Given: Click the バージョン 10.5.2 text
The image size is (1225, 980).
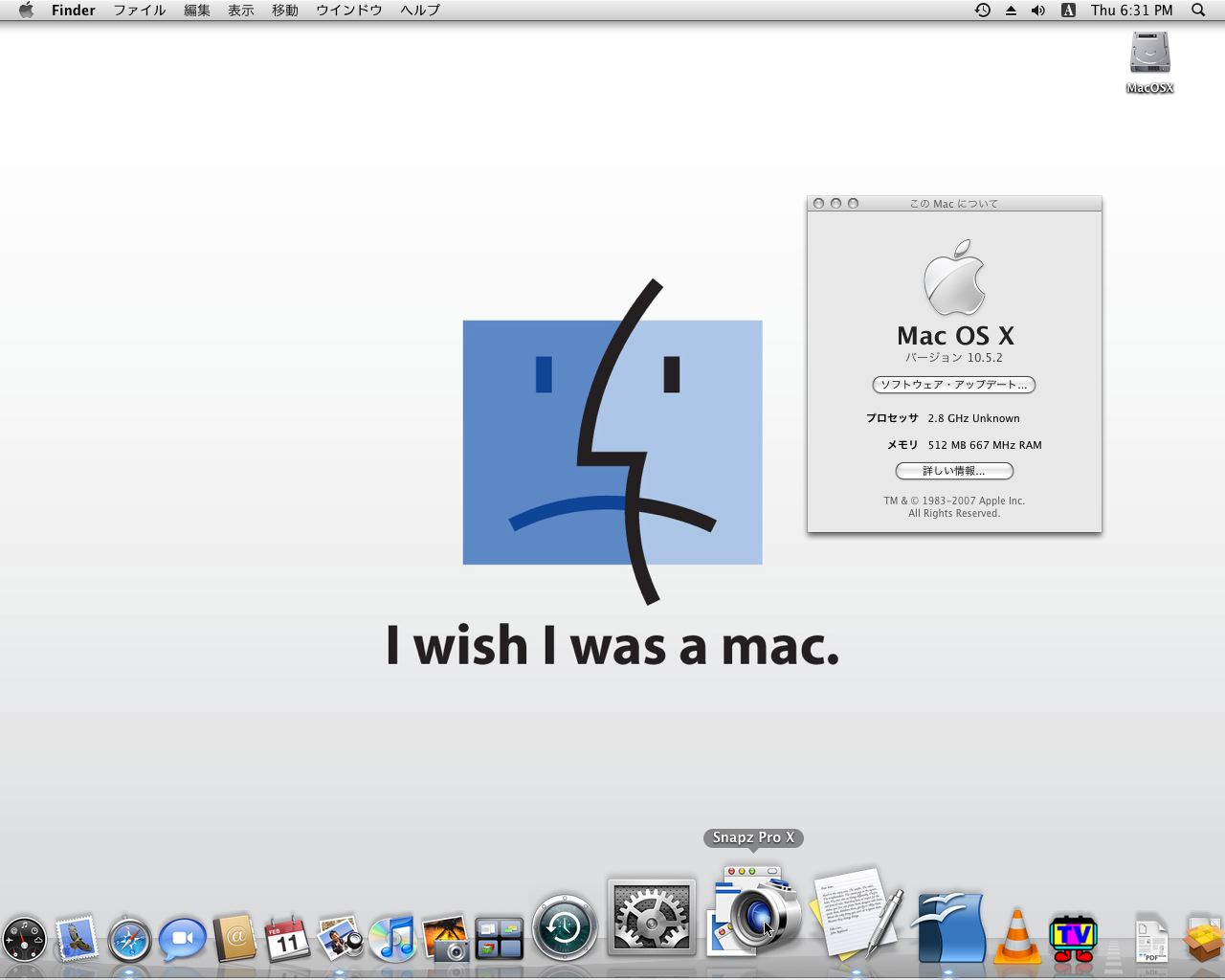Looking at the screenshot, I should coord(954,357).
